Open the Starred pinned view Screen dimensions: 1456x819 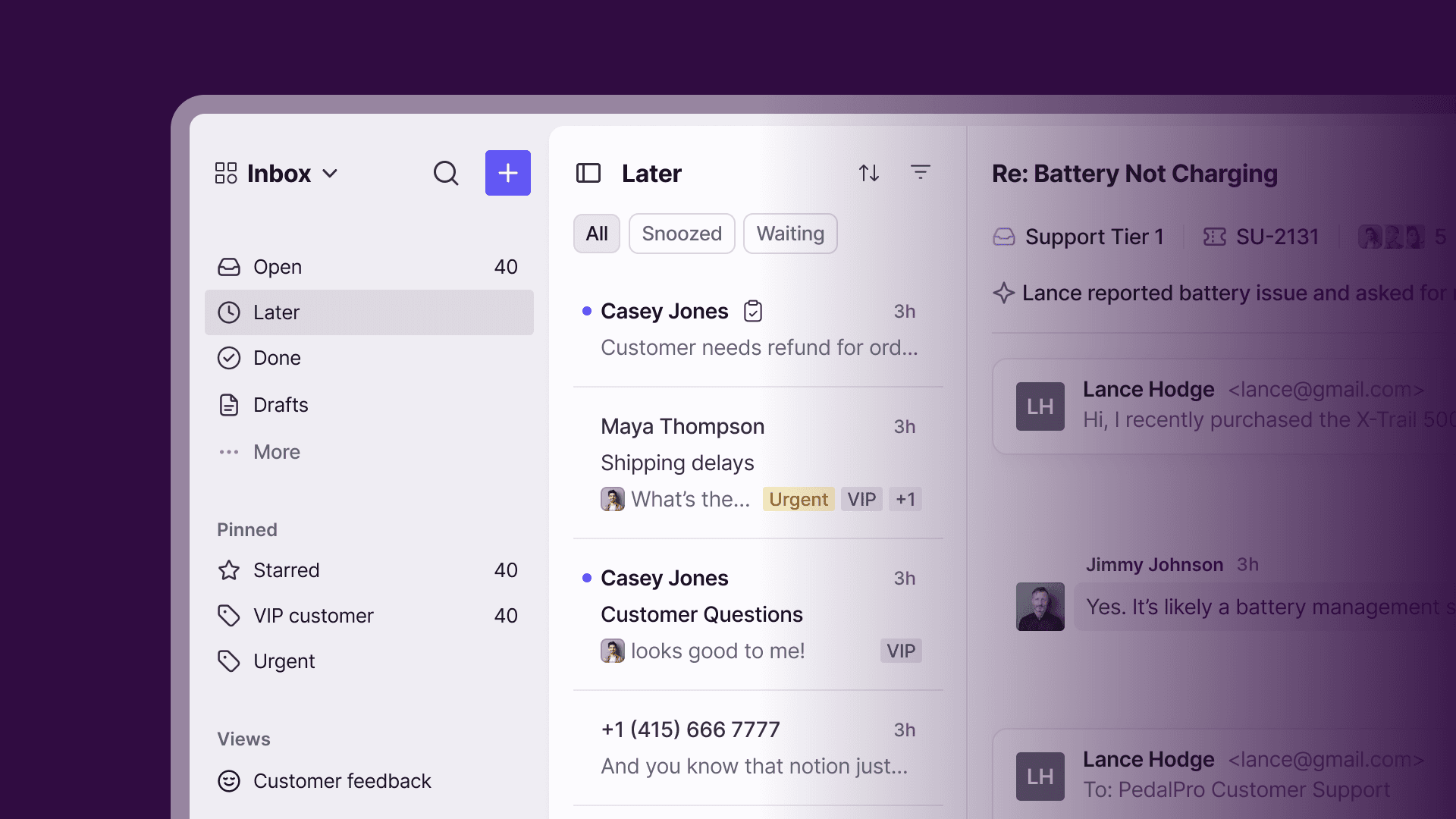[x=369, y=570]
